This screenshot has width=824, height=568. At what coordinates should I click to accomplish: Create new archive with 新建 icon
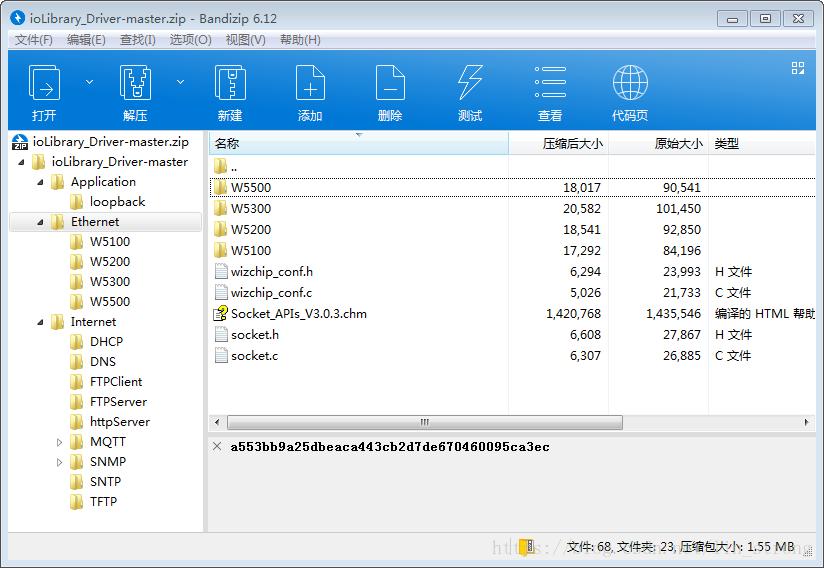coord(230,82)
